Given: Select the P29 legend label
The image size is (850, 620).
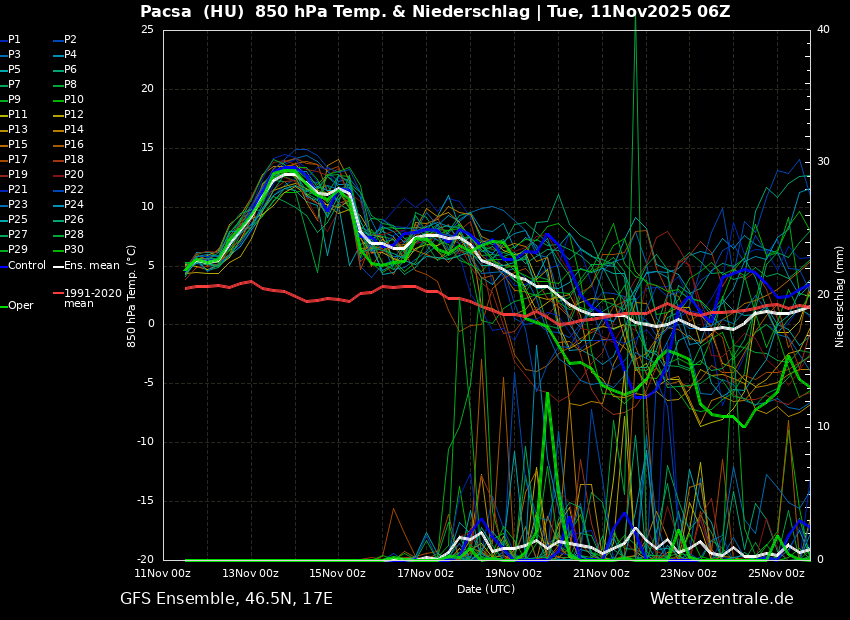Looking at the screenshot, I should [x=18, y=250].
